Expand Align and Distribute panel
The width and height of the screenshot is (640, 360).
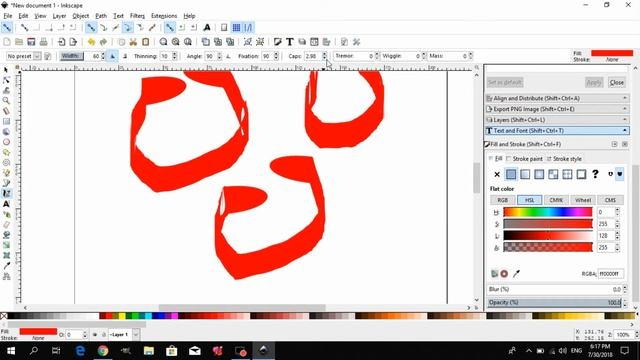557,98
